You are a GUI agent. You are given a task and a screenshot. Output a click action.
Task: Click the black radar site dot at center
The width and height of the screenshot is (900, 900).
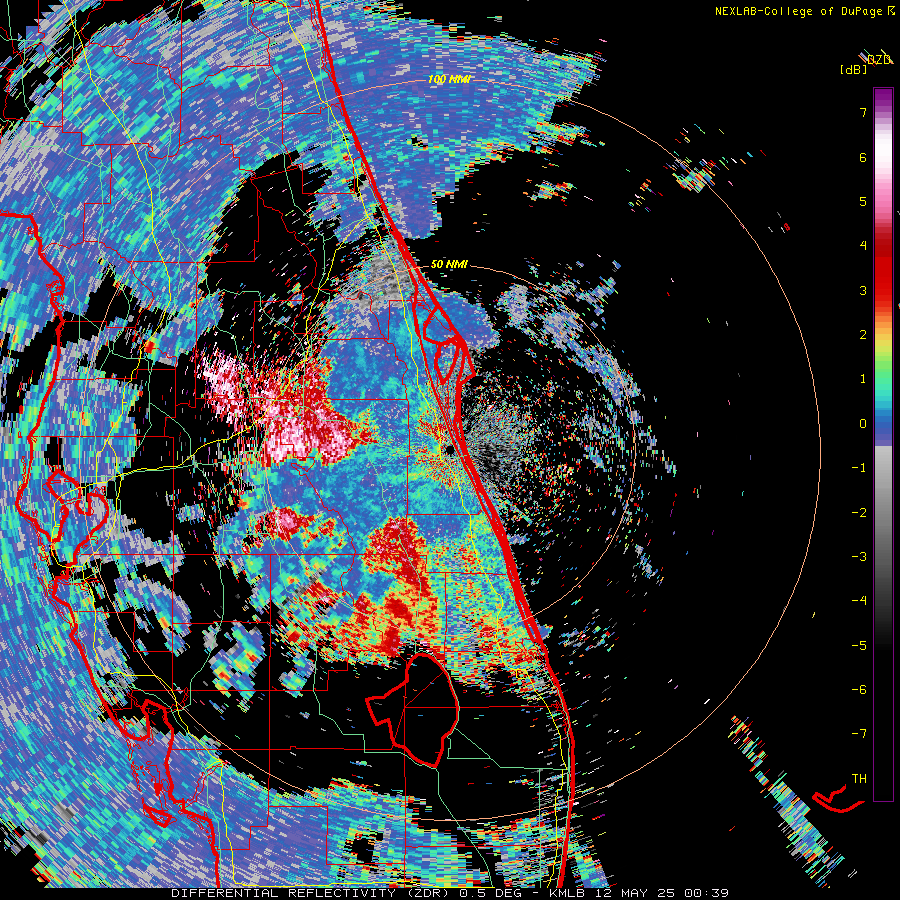(450, 450)
